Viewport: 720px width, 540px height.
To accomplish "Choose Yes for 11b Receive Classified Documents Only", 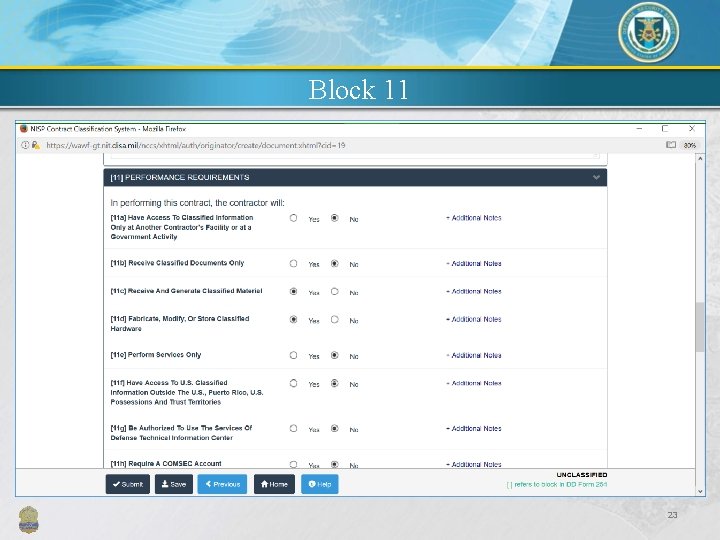I will (293, 264).
